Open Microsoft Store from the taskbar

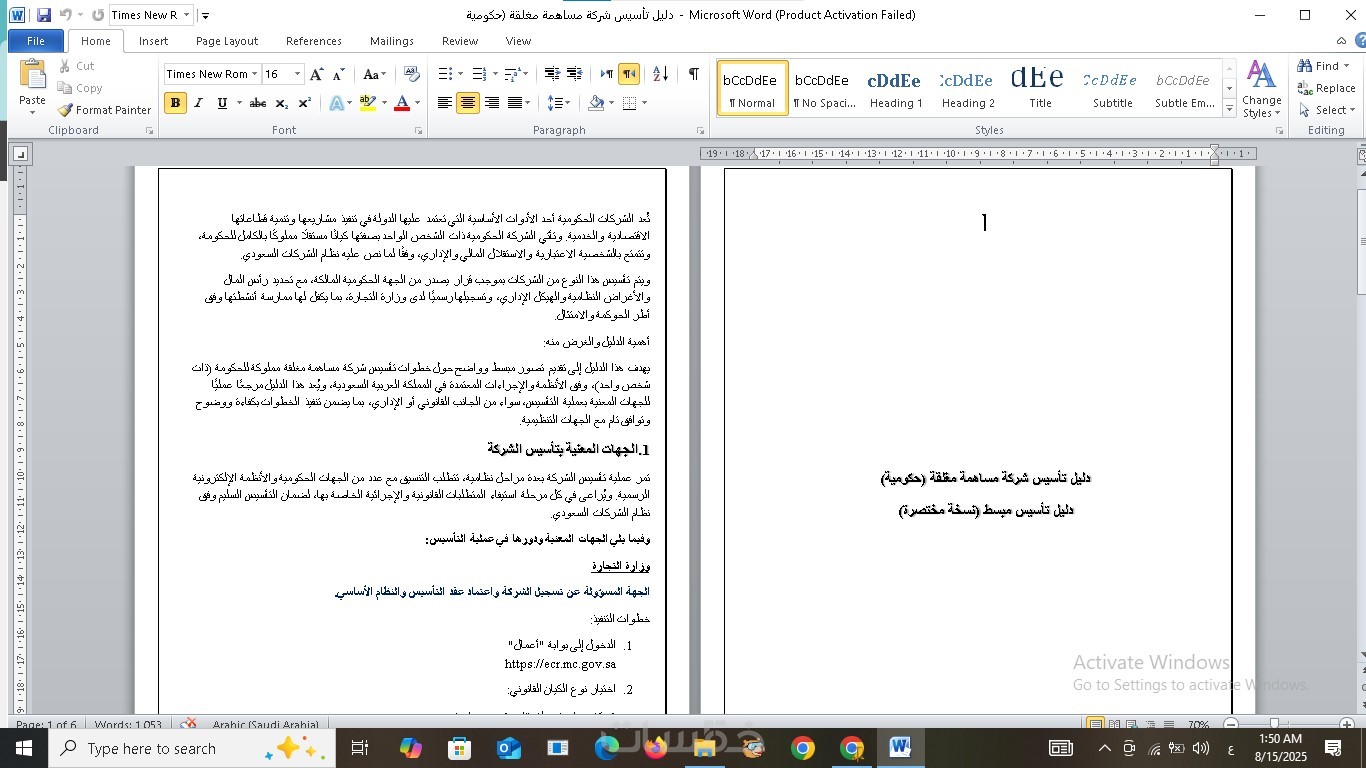(x=459, y=748)
